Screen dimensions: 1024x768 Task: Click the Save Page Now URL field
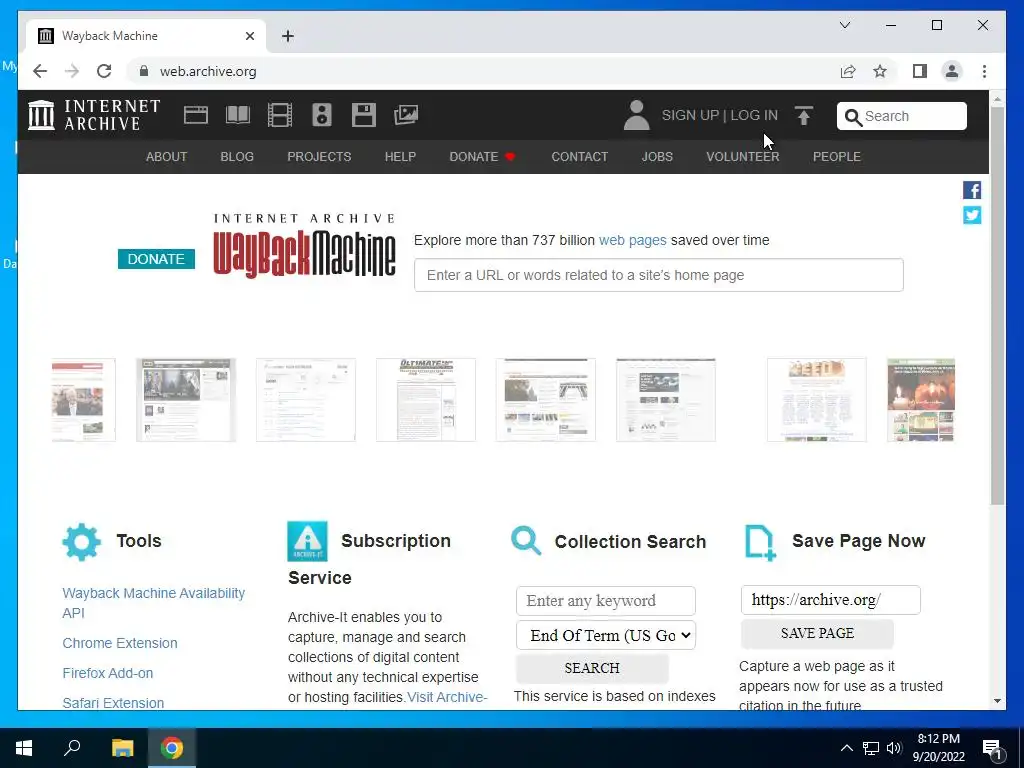click(x=831, y=600)
